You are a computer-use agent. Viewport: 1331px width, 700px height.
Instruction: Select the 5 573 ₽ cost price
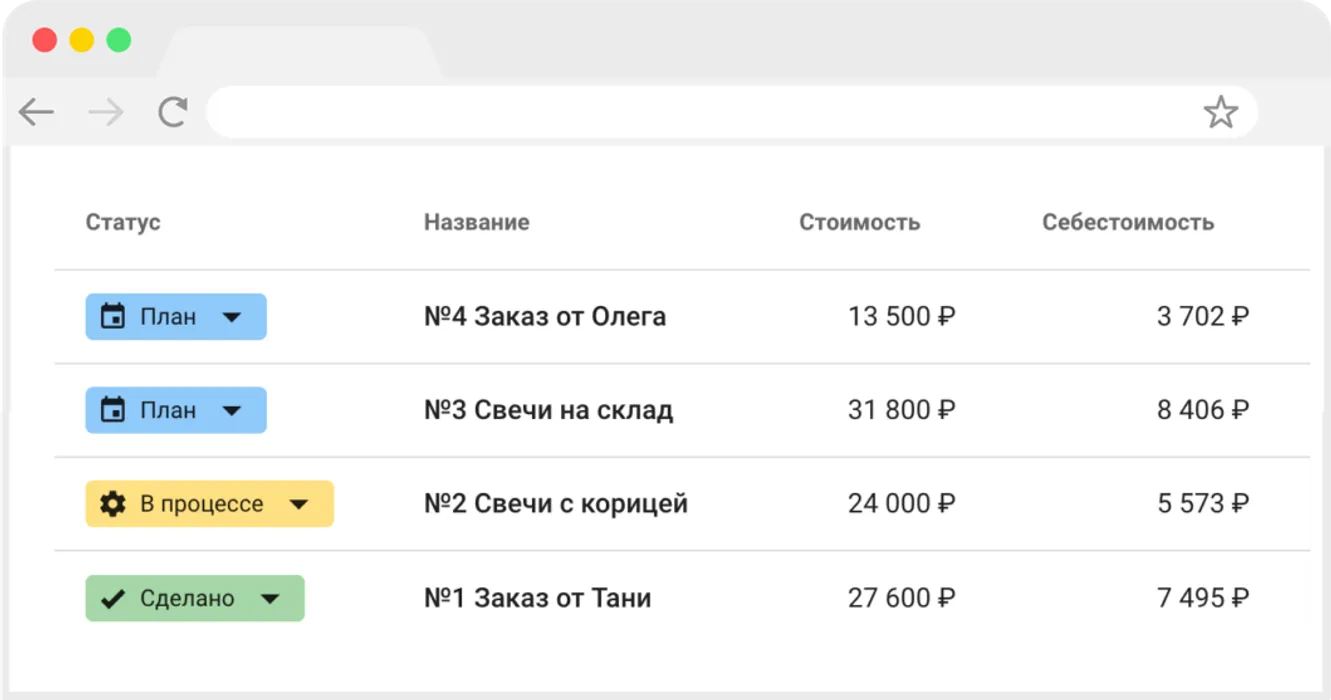(1203, 504)
